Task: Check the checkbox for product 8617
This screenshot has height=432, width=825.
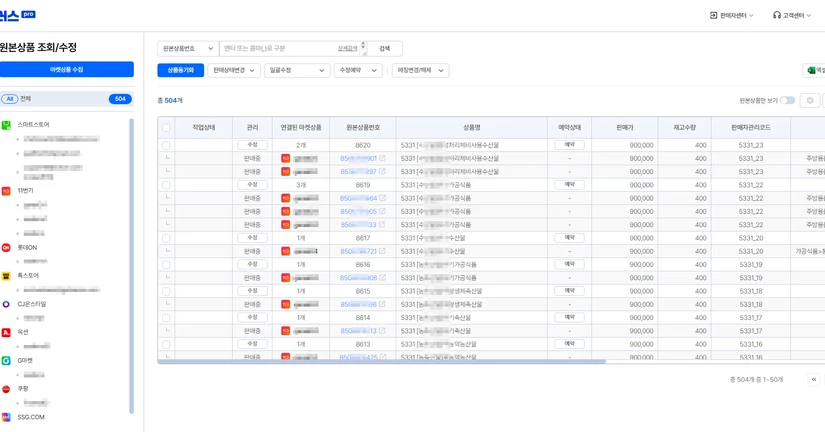Action: coord(166,238)
